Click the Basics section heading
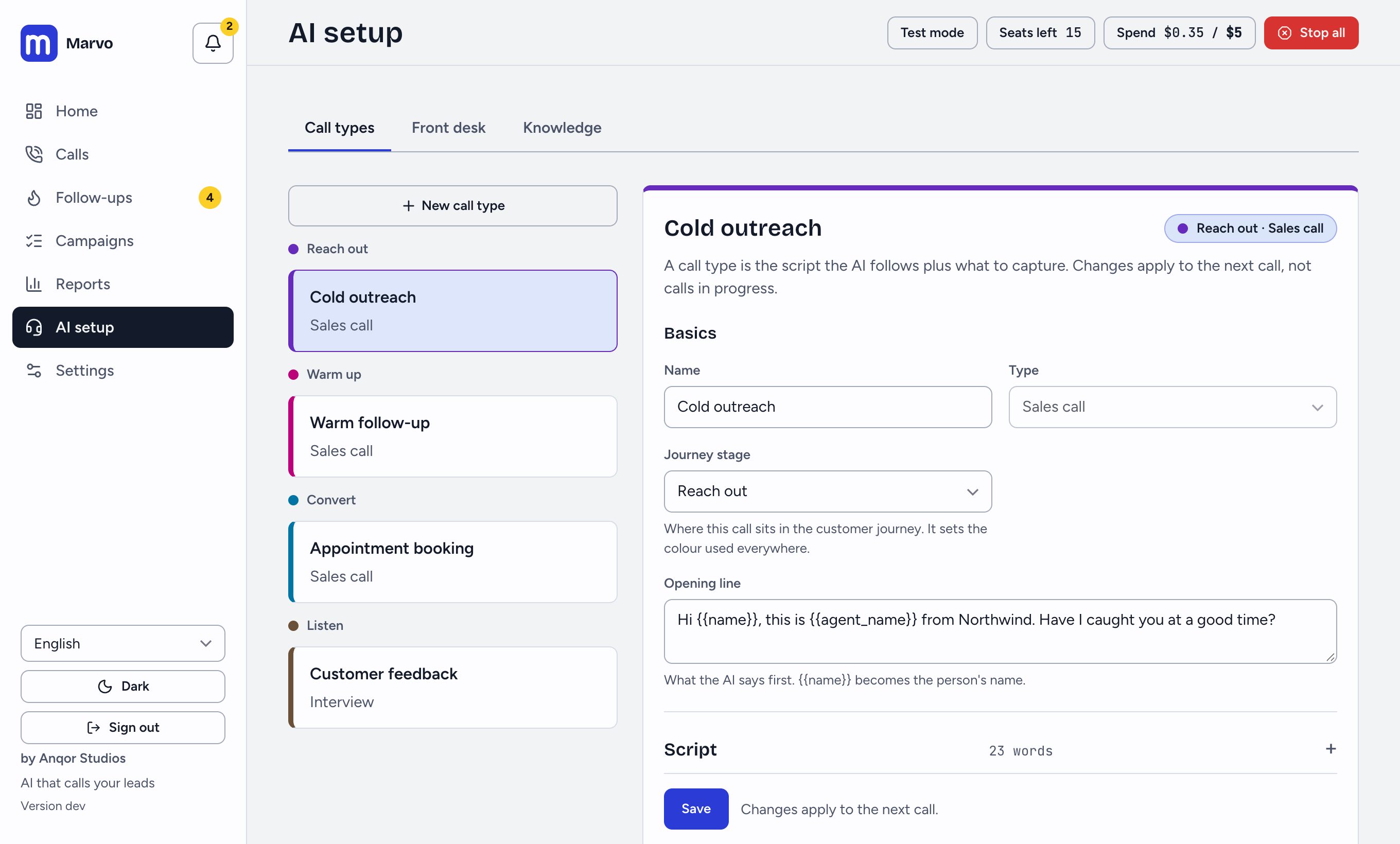 [690, 333]
